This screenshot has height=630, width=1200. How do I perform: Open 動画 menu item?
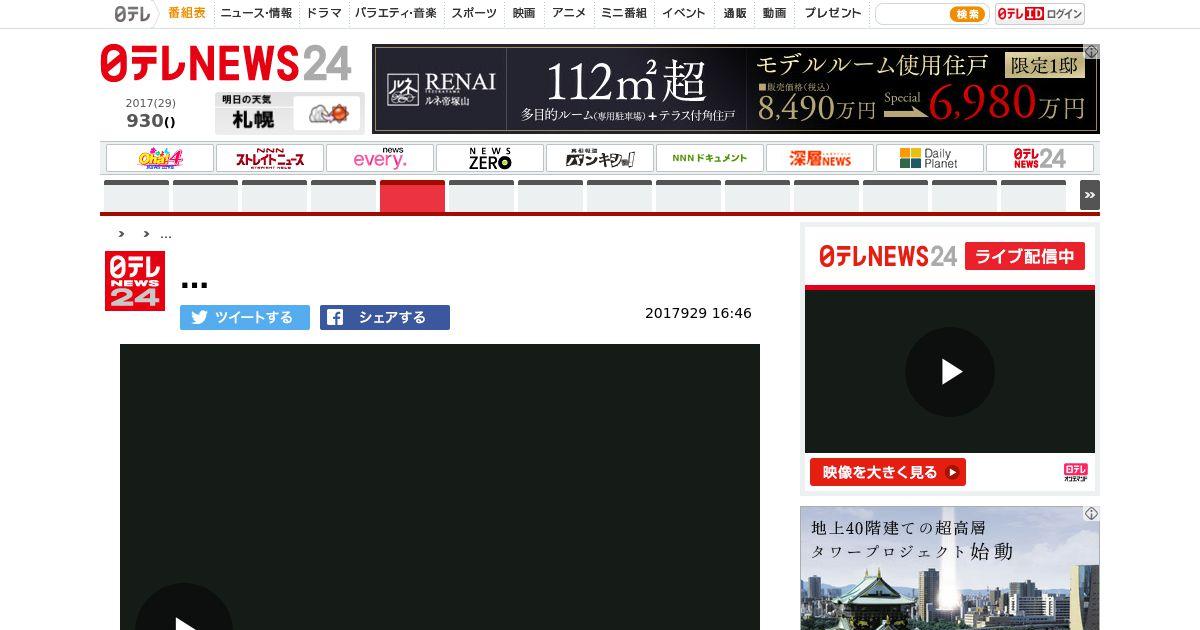coord(774,13)
